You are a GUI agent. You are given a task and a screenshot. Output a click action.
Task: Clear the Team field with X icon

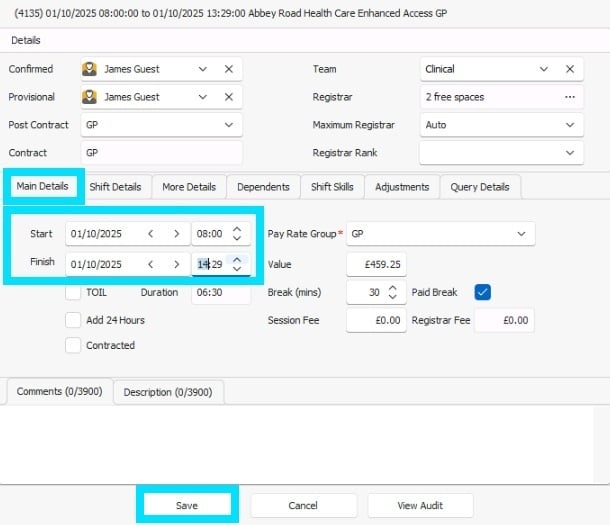coord(569,69)
